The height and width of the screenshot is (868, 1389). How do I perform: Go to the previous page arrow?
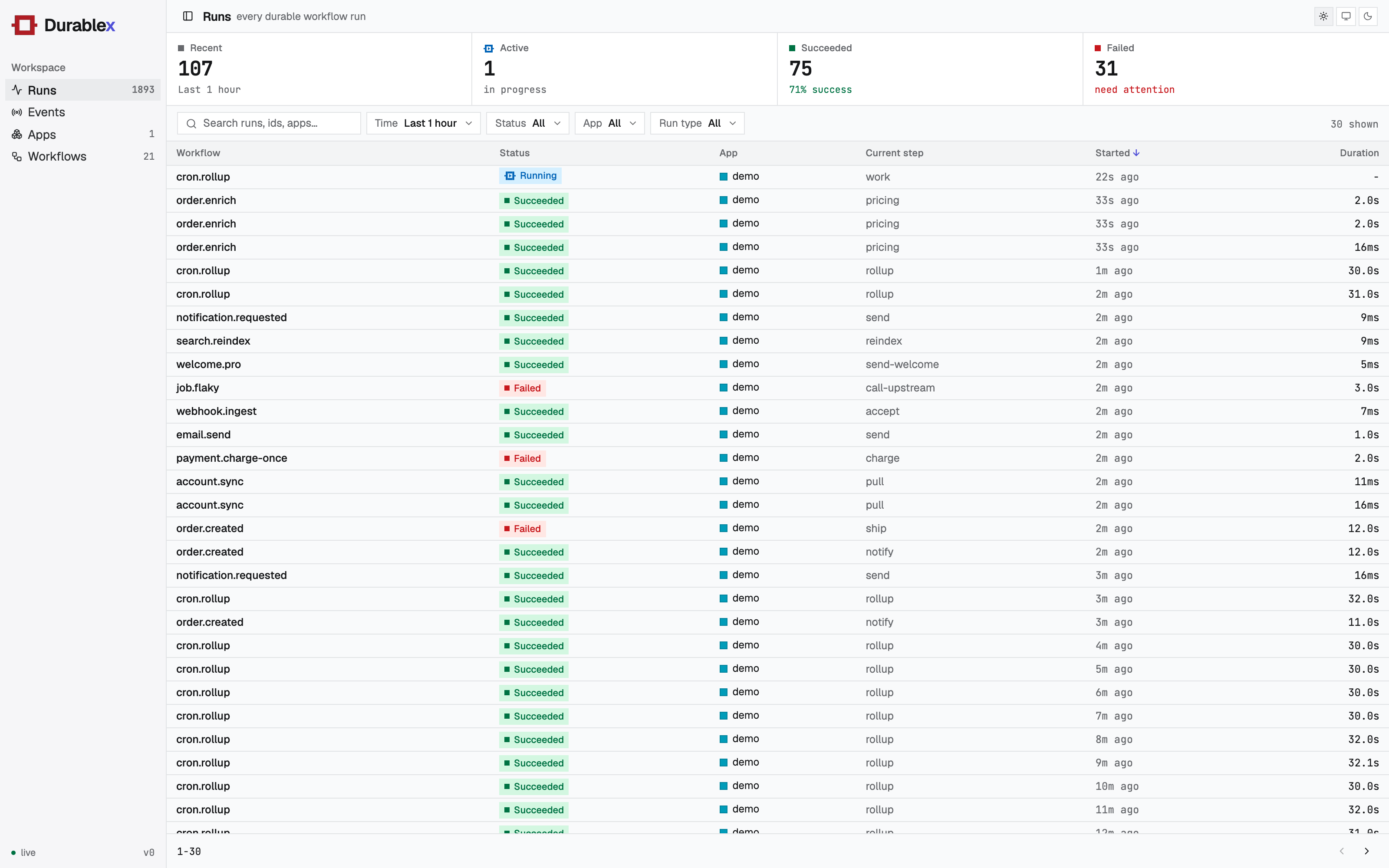pyautogui.click(x=1342, y=851)
